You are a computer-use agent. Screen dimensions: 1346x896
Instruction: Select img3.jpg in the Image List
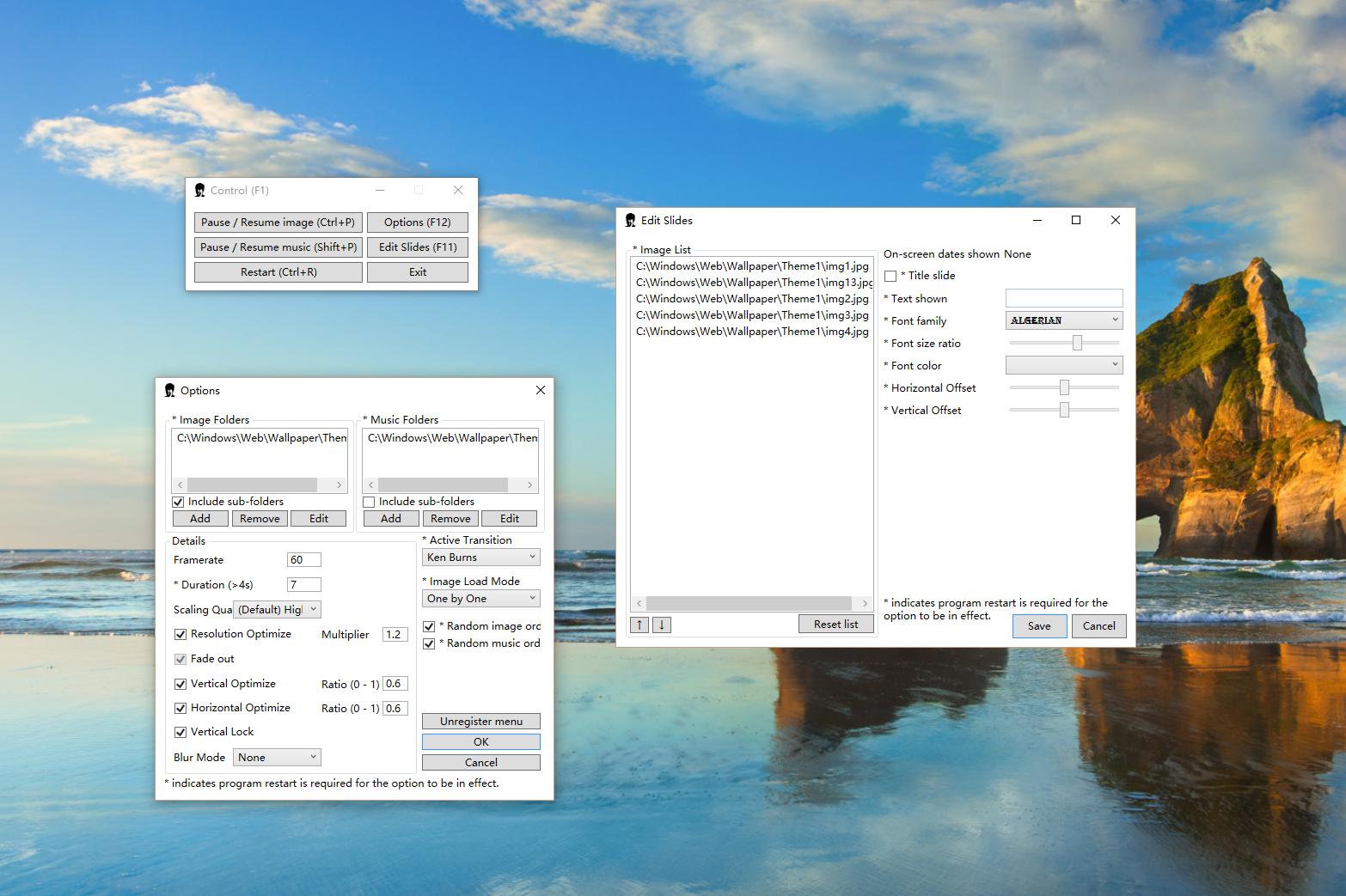pyautogui.click(x=752, y=315)
